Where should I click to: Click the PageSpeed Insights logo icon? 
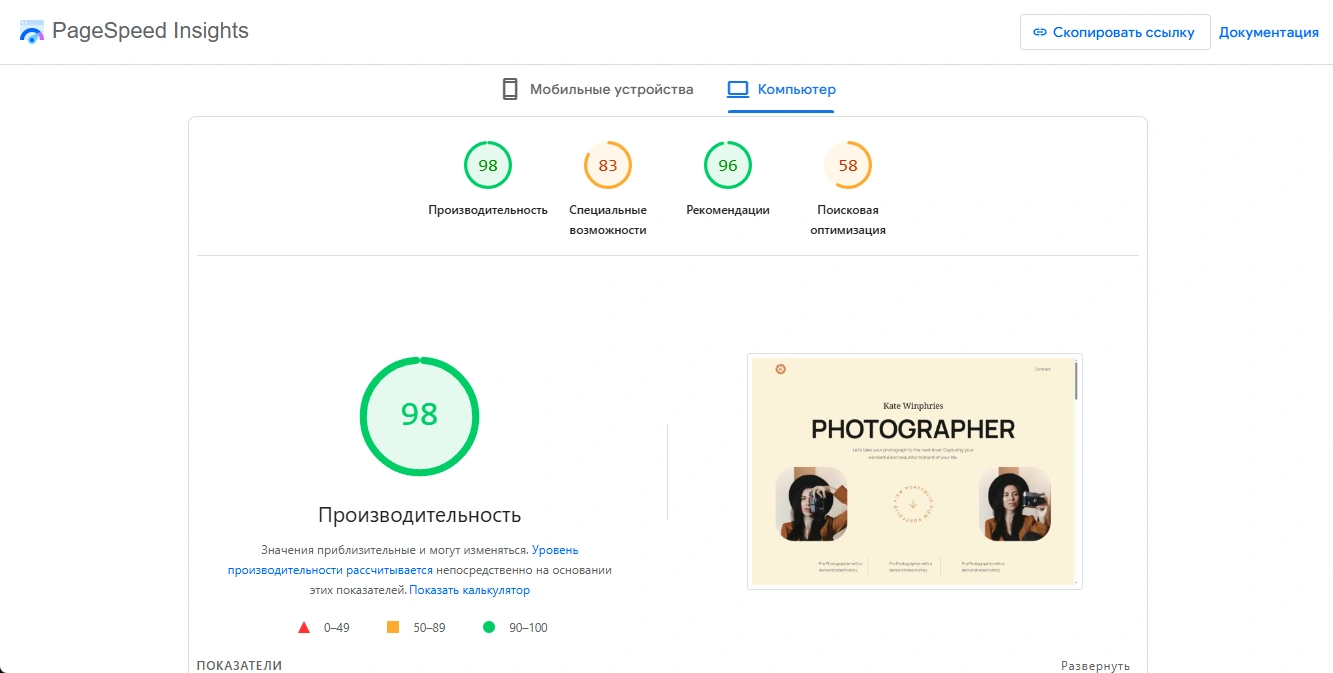click(32, 31)
